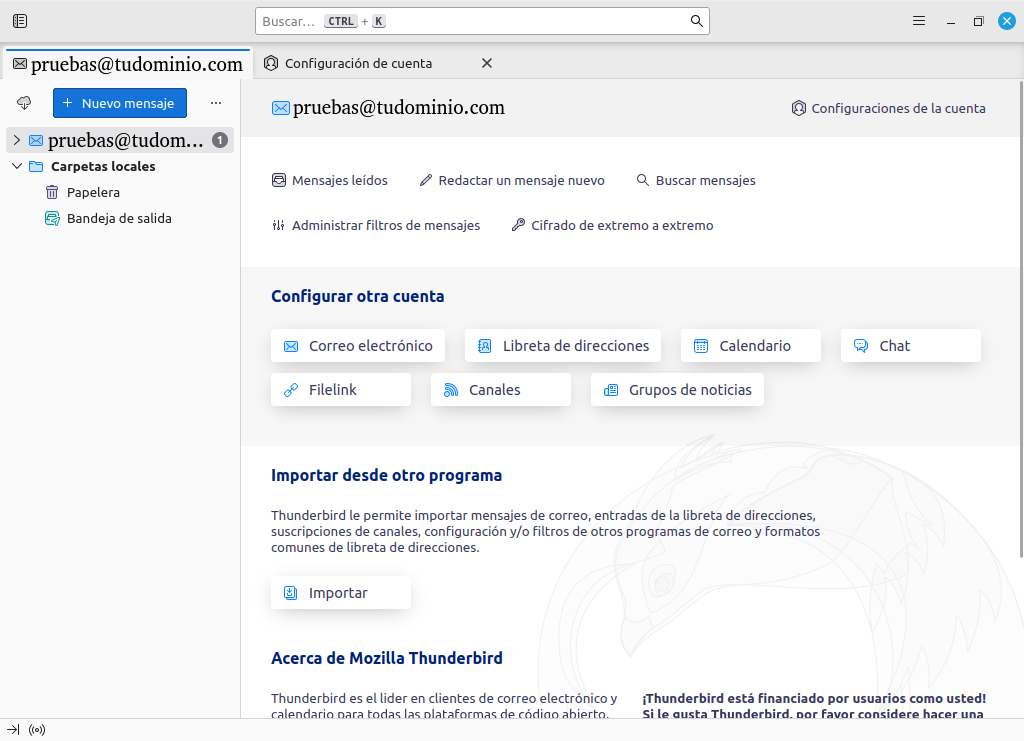Set up a new Calendario
1024x741 pixels.
tap(751, 346)
